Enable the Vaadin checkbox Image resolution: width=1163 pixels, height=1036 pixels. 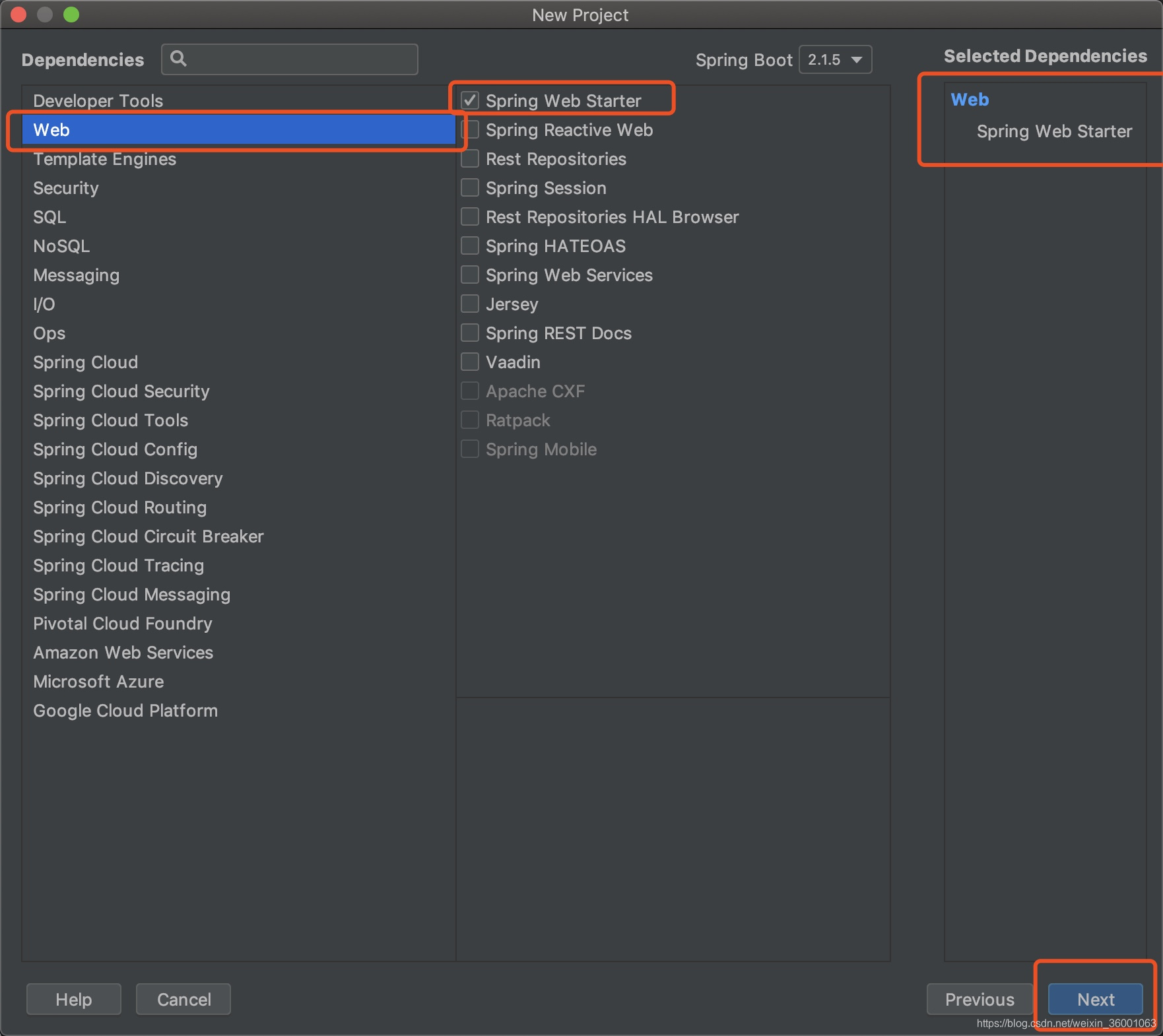click(470, 362)
